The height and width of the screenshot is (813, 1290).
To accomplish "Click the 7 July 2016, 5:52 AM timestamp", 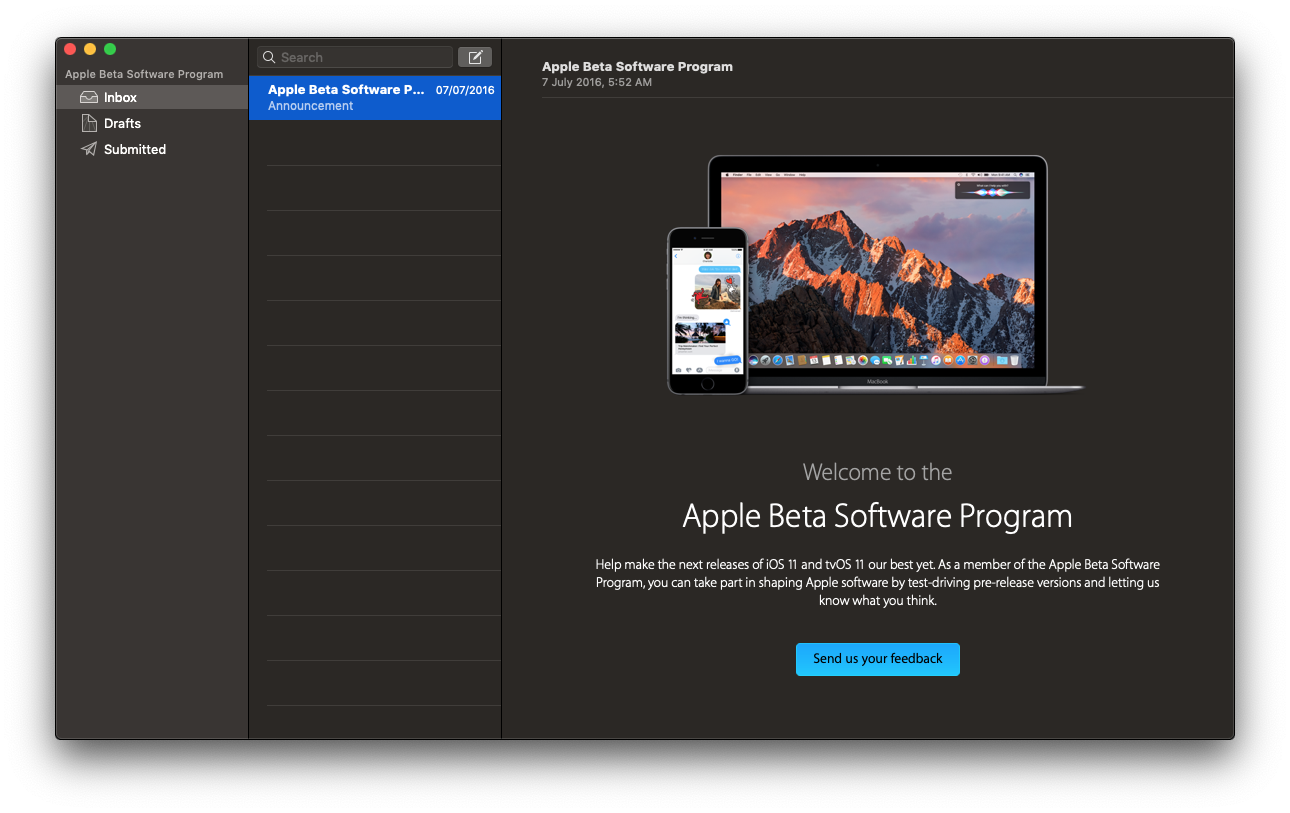I will 597,82.
